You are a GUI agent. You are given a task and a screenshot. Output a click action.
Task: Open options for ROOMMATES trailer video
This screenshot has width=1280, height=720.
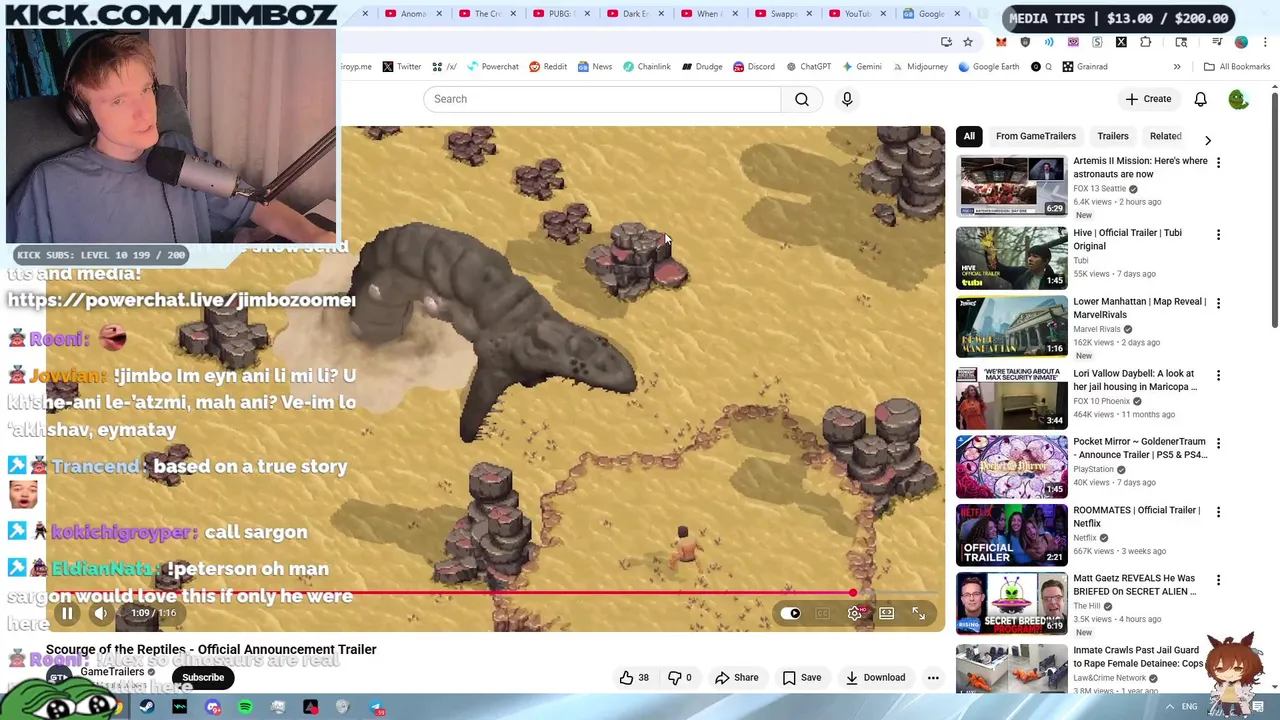click(1218, 512)
